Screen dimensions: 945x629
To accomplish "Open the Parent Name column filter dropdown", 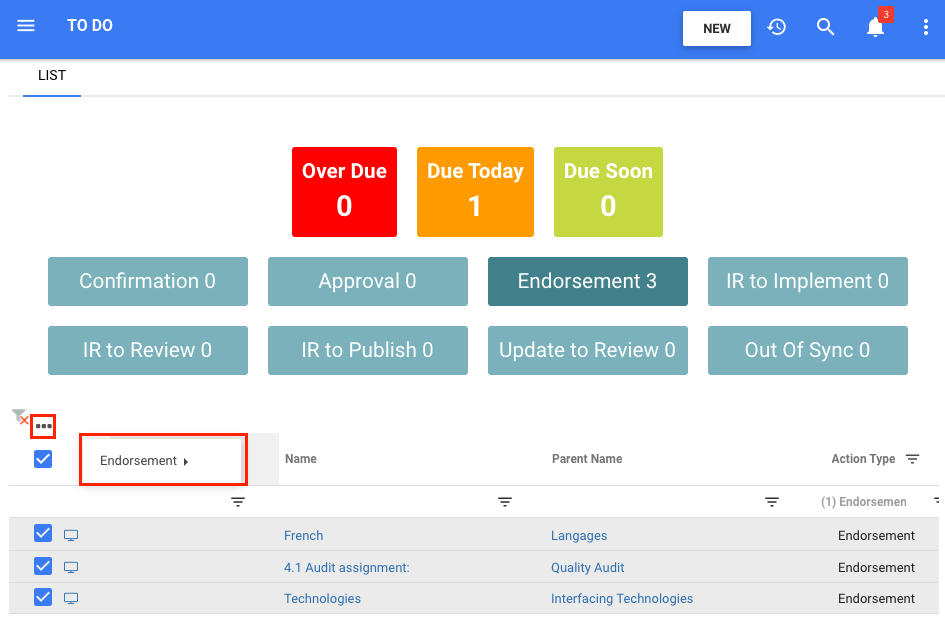I will pyautogui.click(x=772, y=502).
